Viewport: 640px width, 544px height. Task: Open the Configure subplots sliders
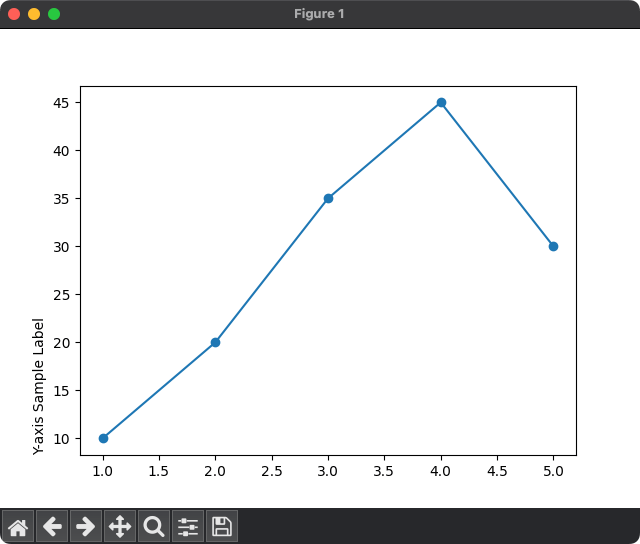[188, 526]
